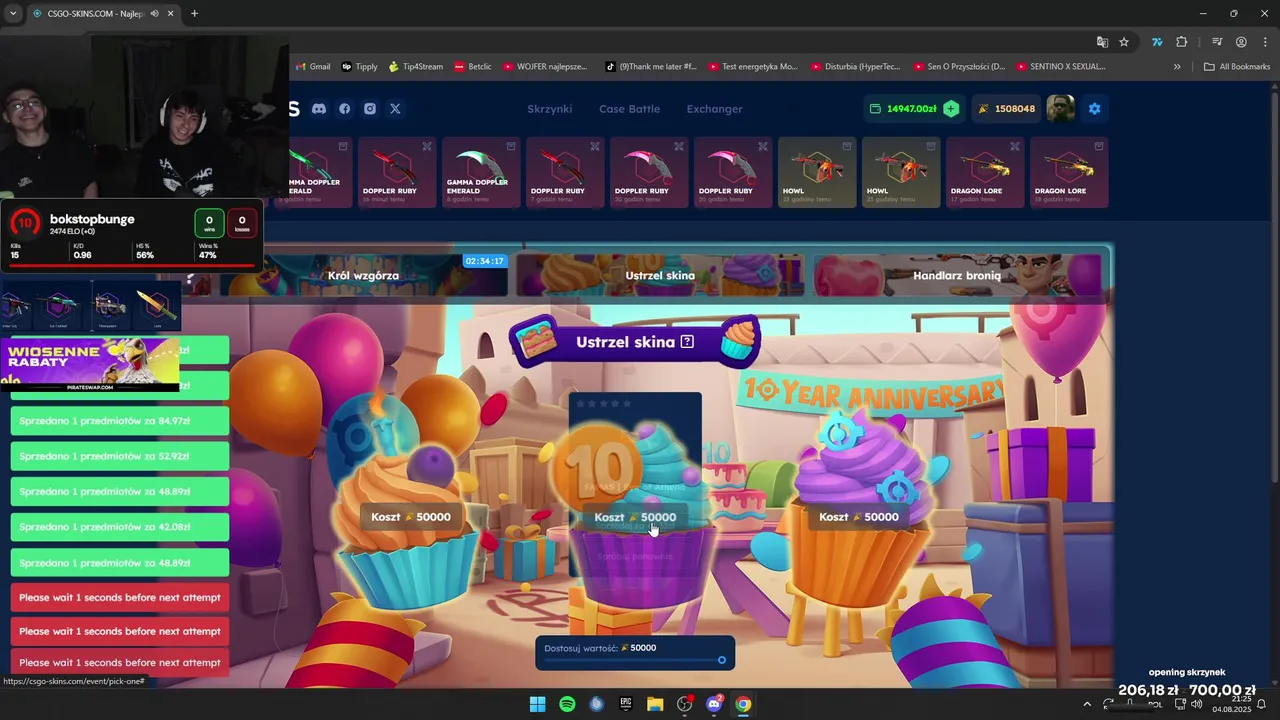This screenshot has height=720, width=1280.
Task: Open the Tip4Stream bookmark
Action: pos(415,67)
